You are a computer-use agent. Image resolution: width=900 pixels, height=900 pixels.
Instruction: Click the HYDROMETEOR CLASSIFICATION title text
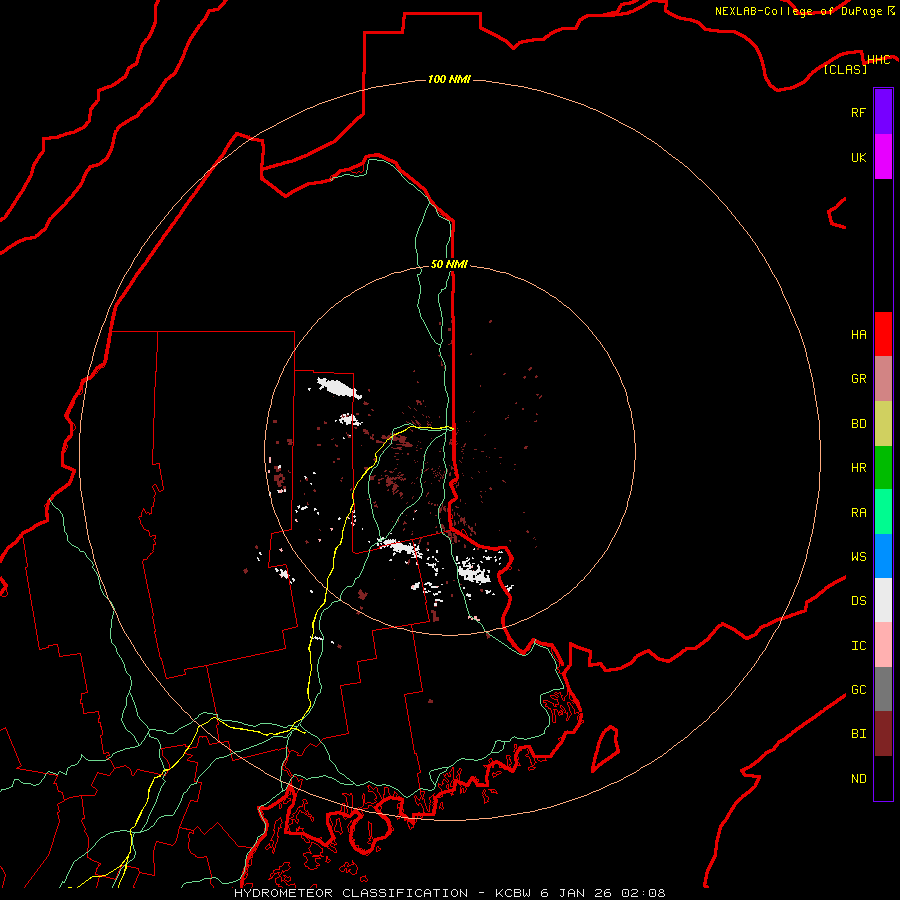(351, 893)
